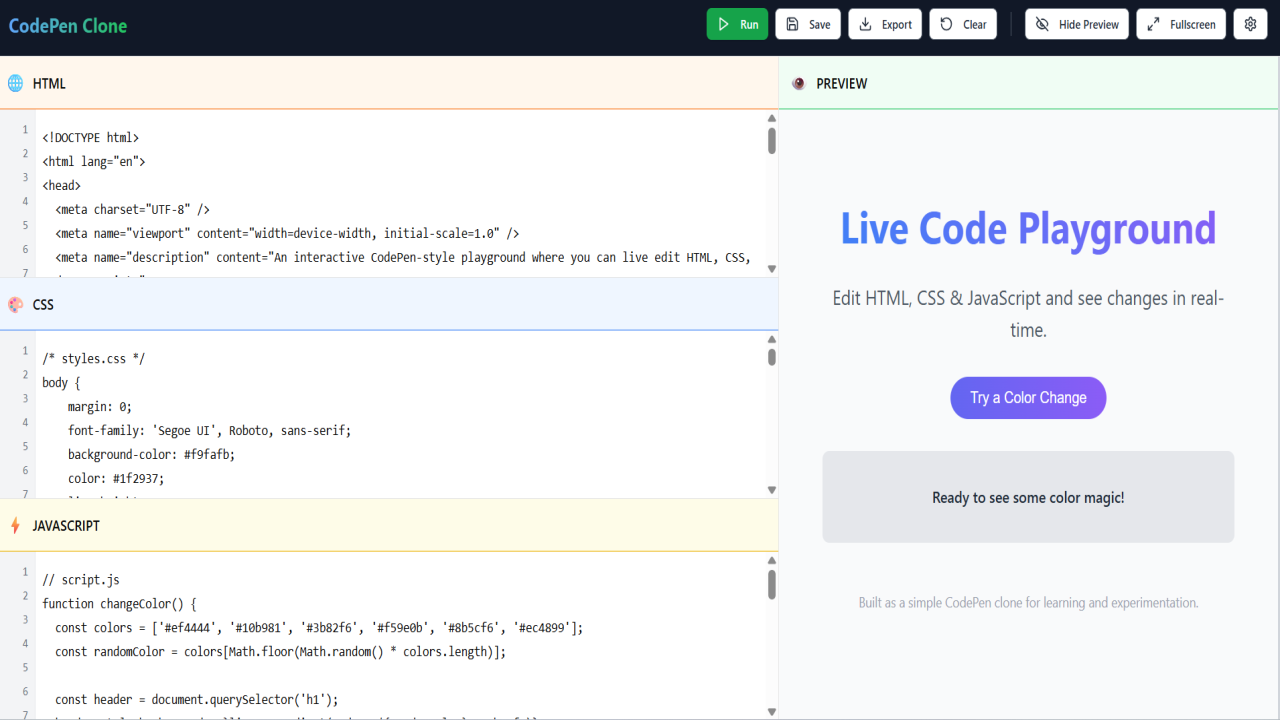Click the CSS editor's scroll-up arrow

coord(770,340)
